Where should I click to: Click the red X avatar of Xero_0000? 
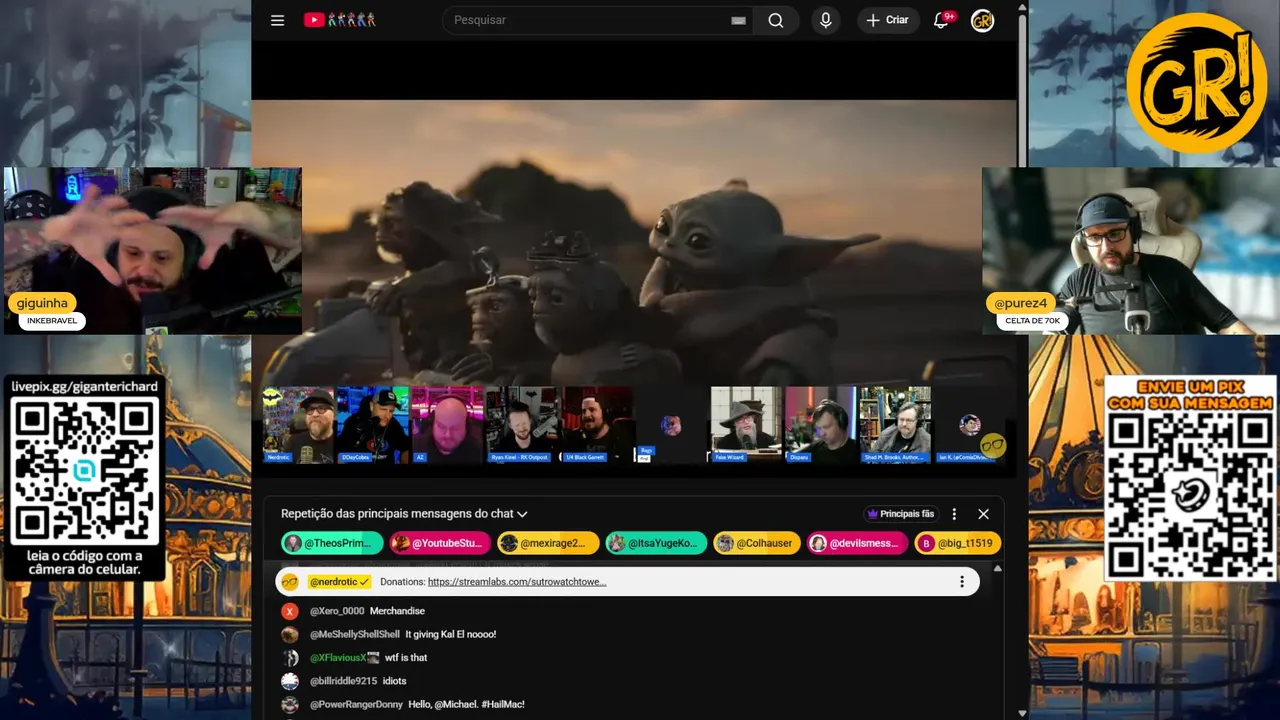pyautogui.click(x=290, y=611)
